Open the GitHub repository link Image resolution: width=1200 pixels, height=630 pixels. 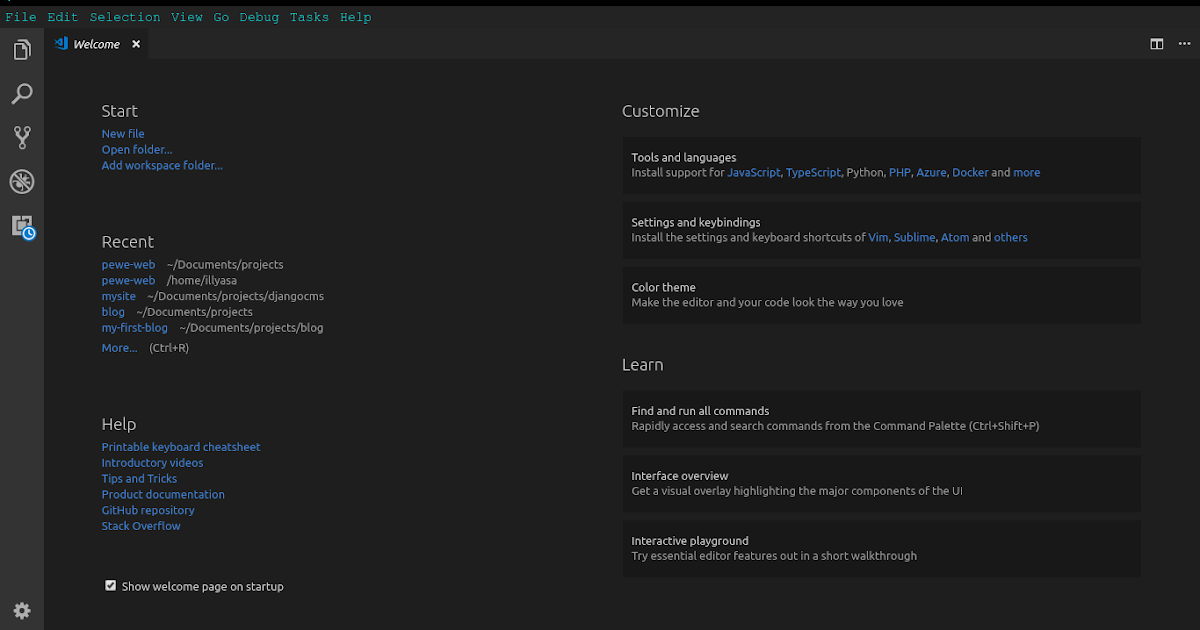[x=148, y=510]
